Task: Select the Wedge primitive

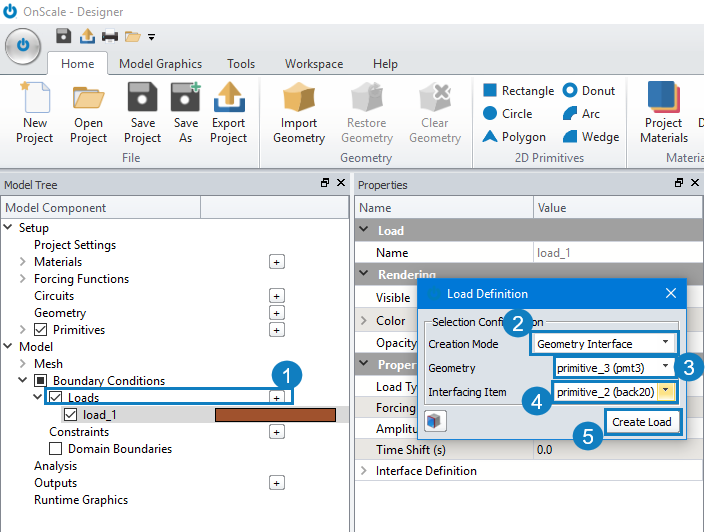Action: [591, 136]
